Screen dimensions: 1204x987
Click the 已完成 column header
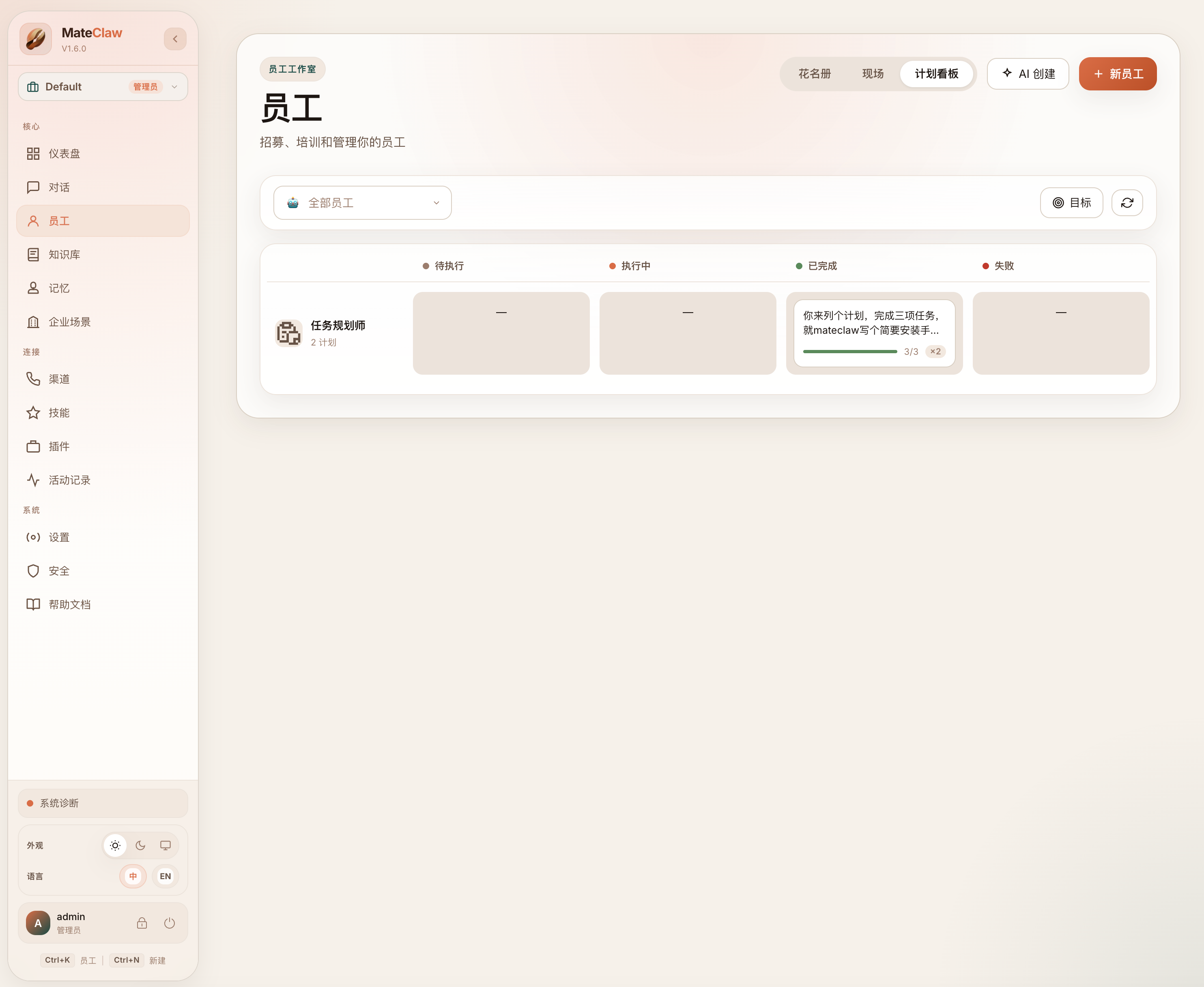tap(817, 266)
